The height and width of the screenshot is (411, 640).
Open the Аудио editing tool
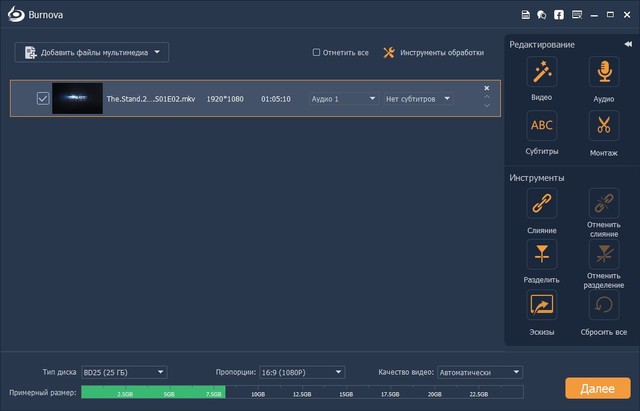coord(603,72)
